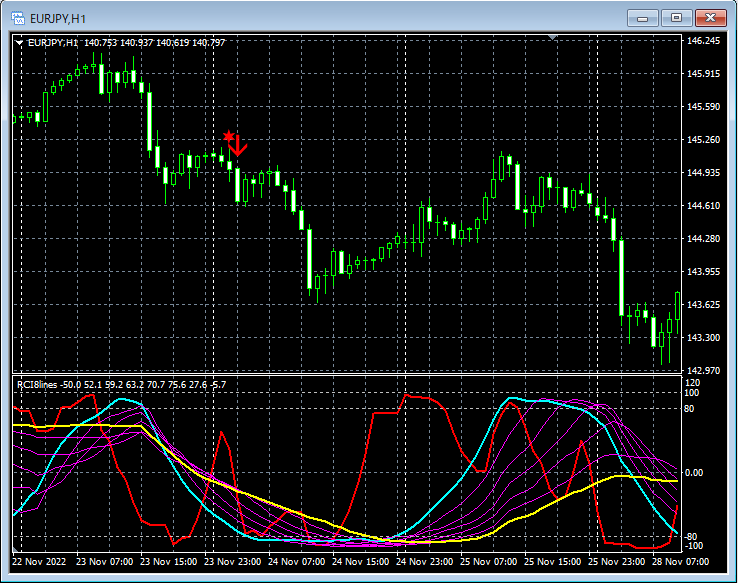Click the 23 Nov 23:00 time label
This screenshot has height=583, width=739.
tap(232, 562)
